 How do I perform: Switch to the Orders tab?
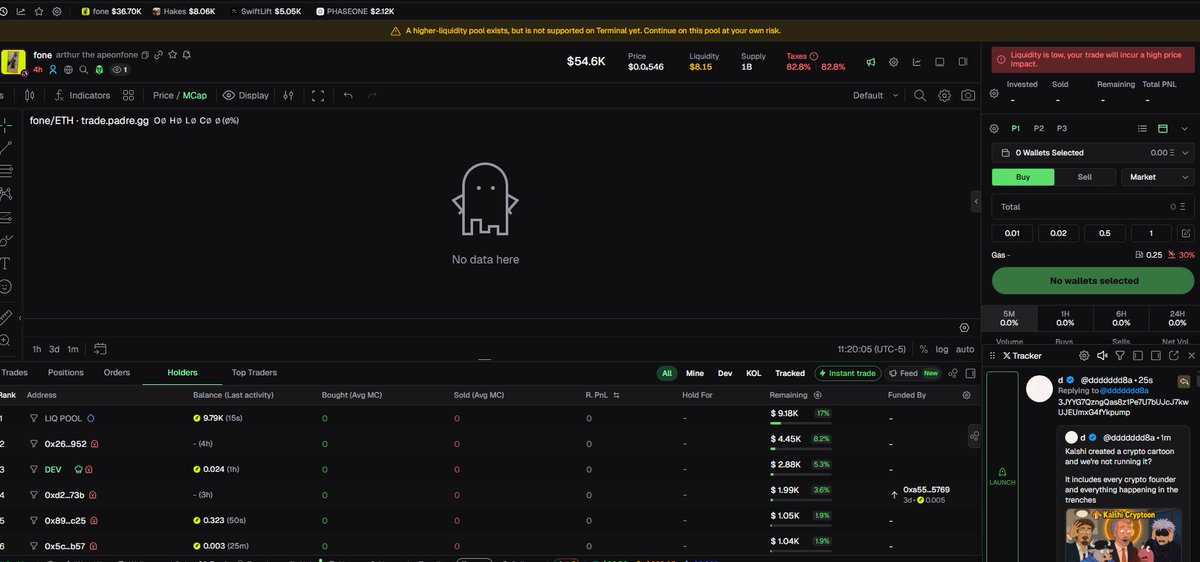click(117, 373)
